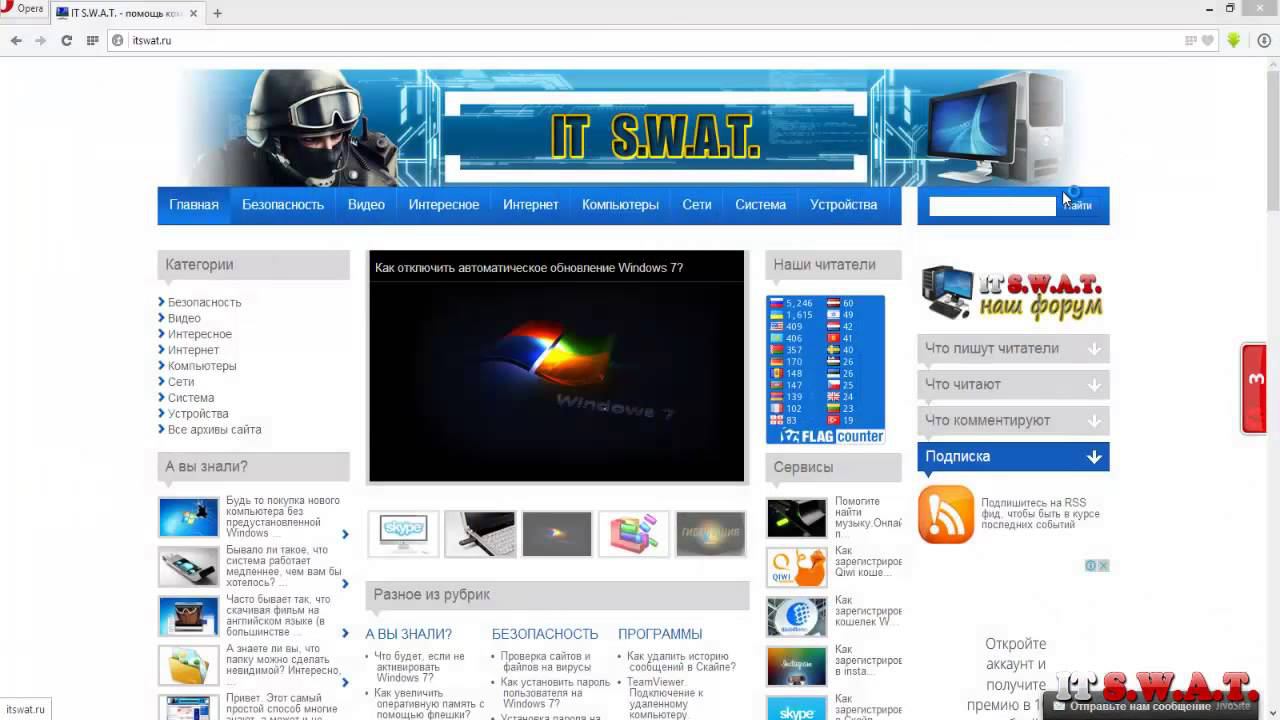Click the IT S.W.A.T. header logo
Viewport: 1280px width, 720px height.
pyautogui.click(x=656, y=139)
